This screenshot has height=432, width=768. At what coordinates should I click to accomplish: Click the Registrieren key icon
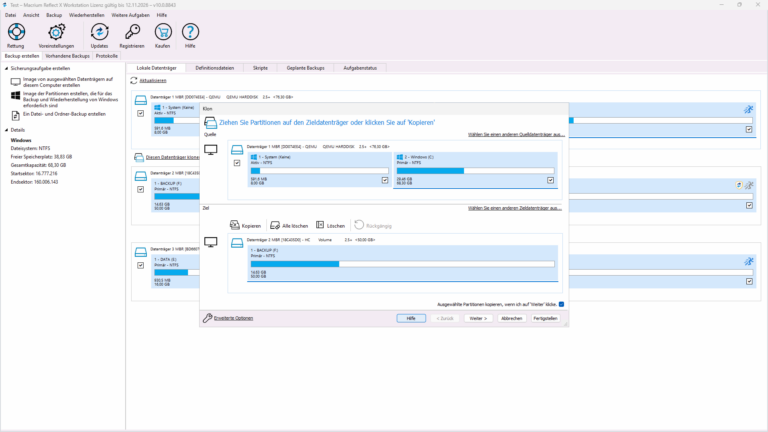pyautogui.click(x=132, y=32)
